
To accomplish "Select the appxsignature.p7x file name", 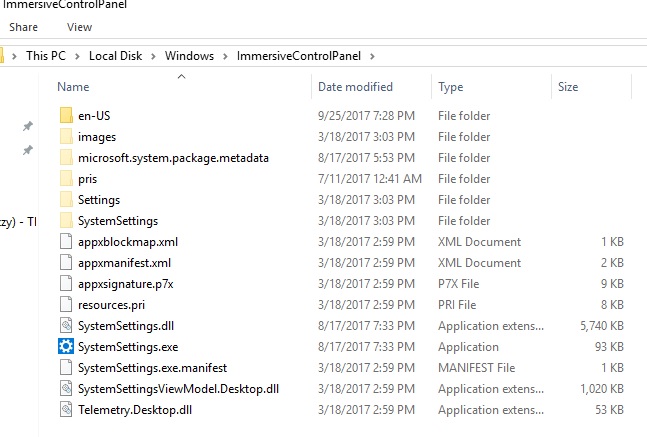I will [126, 284].
